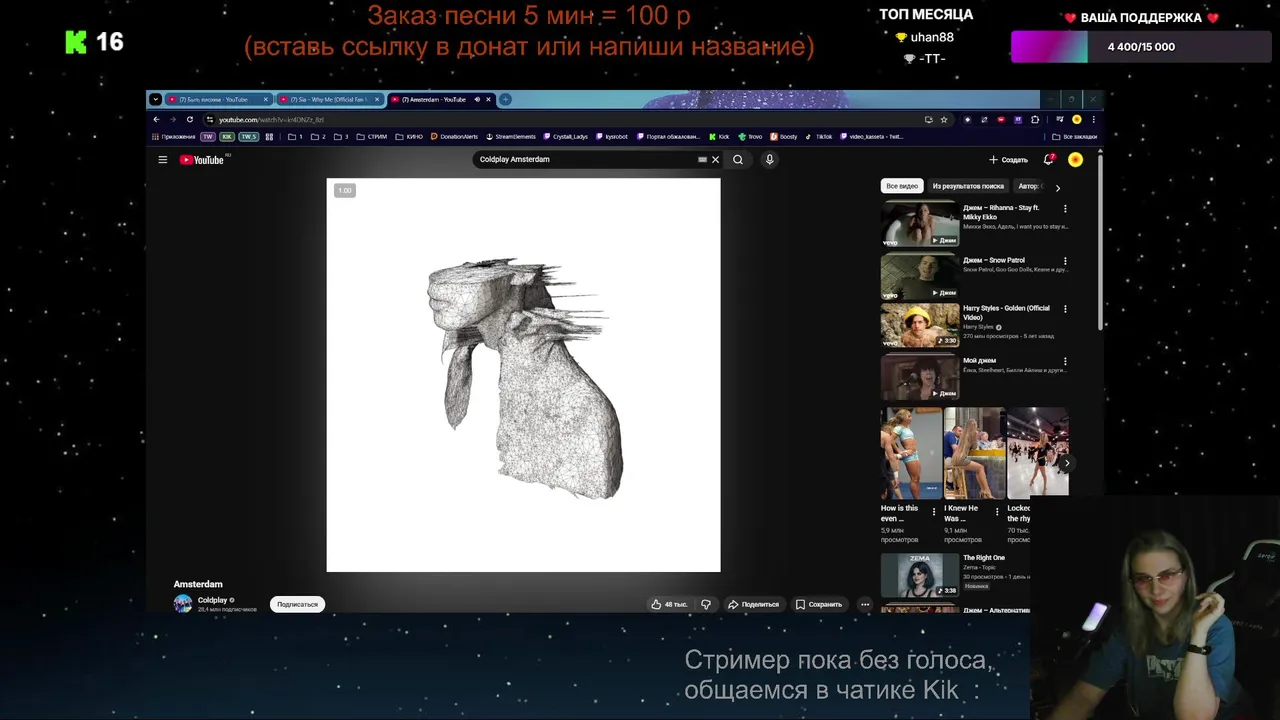Open the Kick bookmark

coord(719,136)
